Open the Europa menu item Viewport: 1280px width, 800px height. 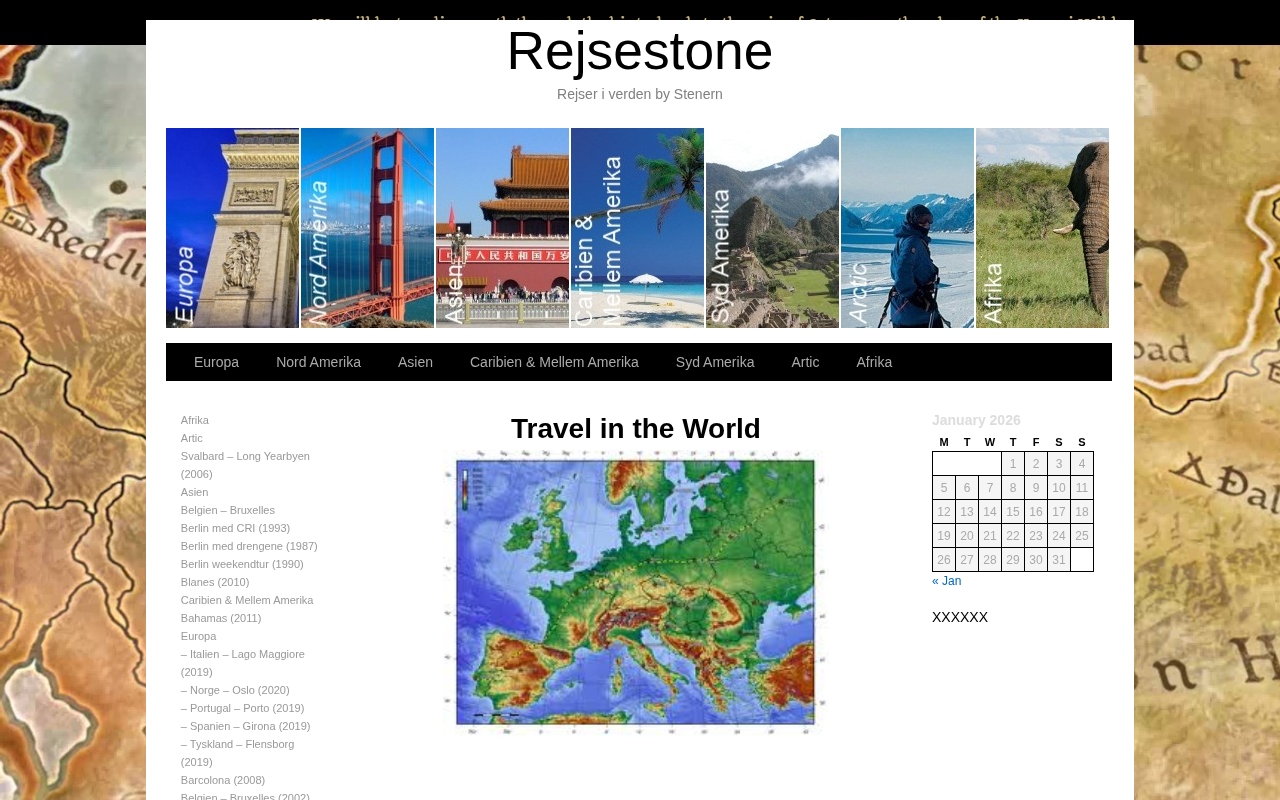pos(216,362)
